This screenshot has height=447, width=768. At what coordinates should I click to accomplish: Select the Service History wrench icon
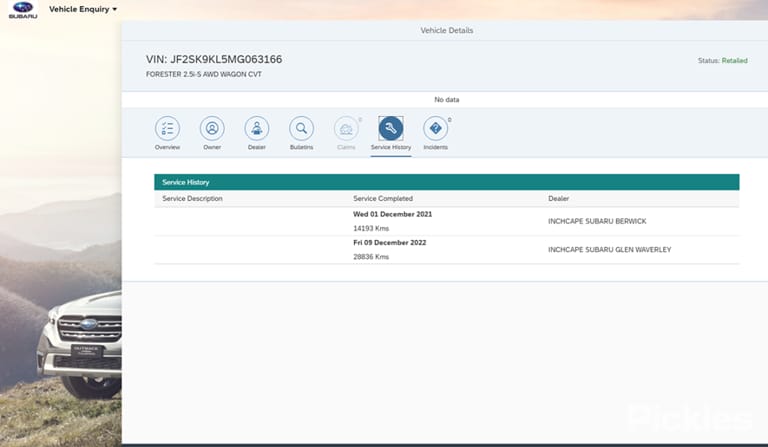coord(391,128)
